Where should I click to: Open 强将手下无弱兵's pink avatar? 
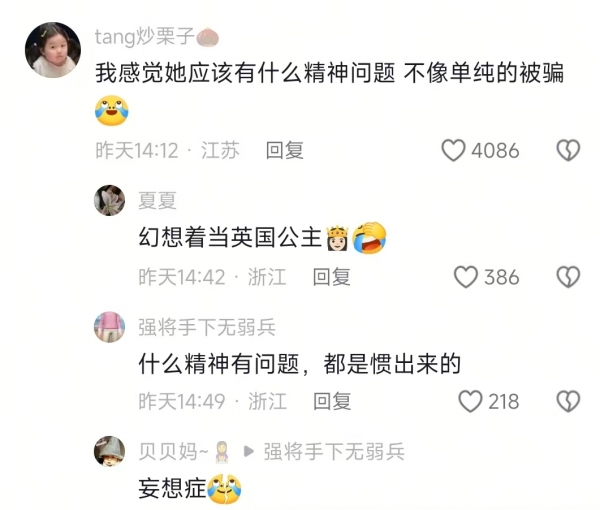109,327
